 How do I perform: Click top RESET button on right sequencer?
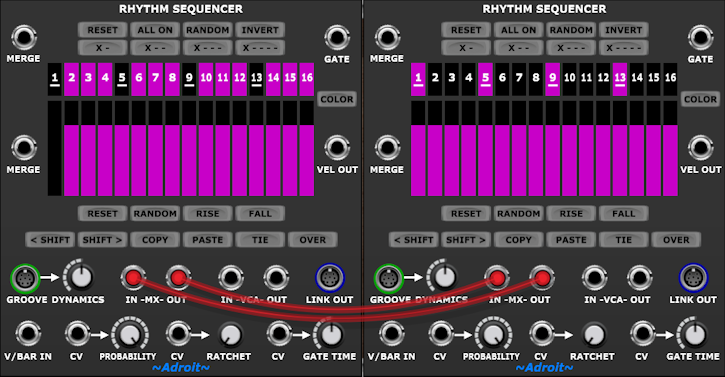click(466, 30)
